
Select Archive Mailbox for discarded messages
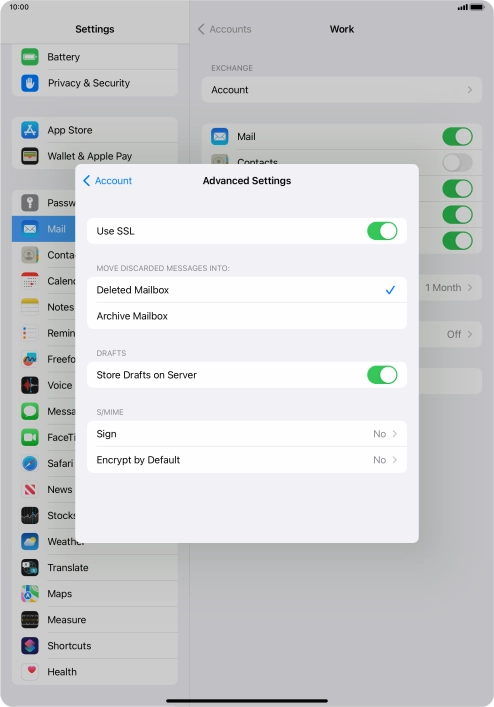tap(247, 316)
